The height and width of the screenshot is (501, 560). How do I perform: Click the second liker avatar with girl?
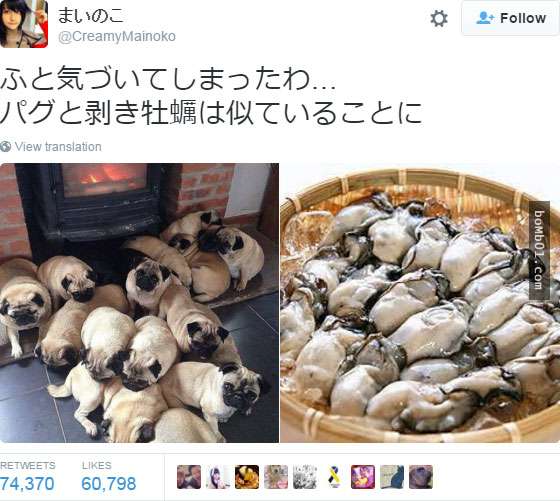[x=218, y=477]
